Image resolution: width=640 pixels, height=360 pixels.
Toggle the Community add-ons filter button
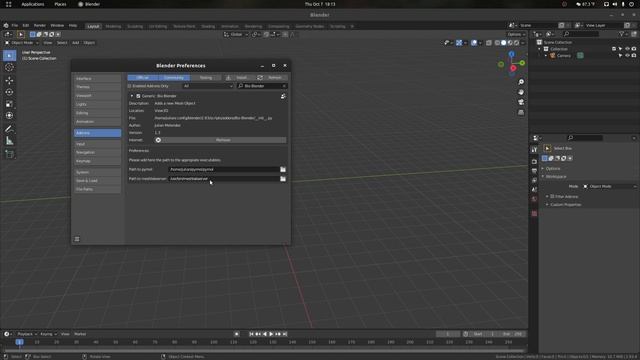pyautogui.click(x=174, y=78)
